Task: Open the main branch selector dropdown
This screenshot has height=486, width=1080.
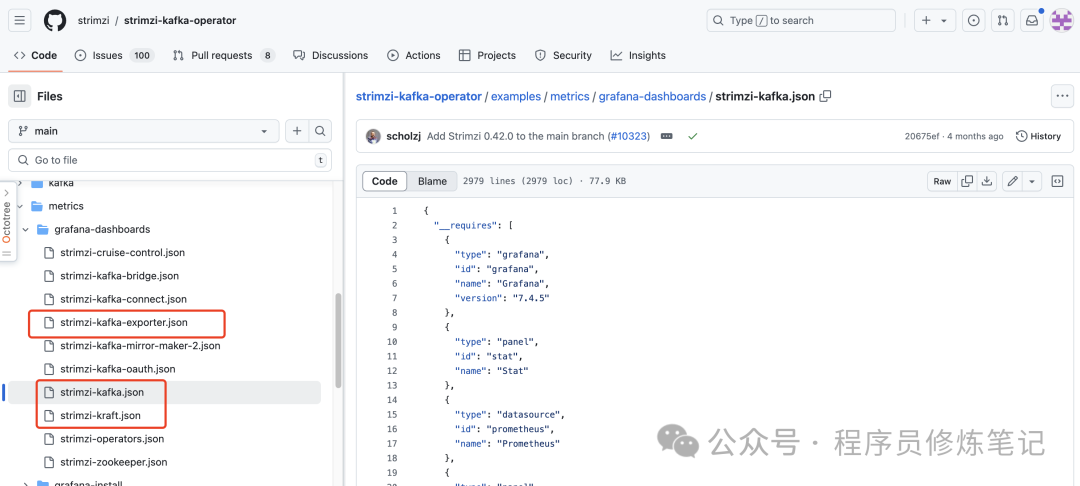Action: click(x=143, y=131)
